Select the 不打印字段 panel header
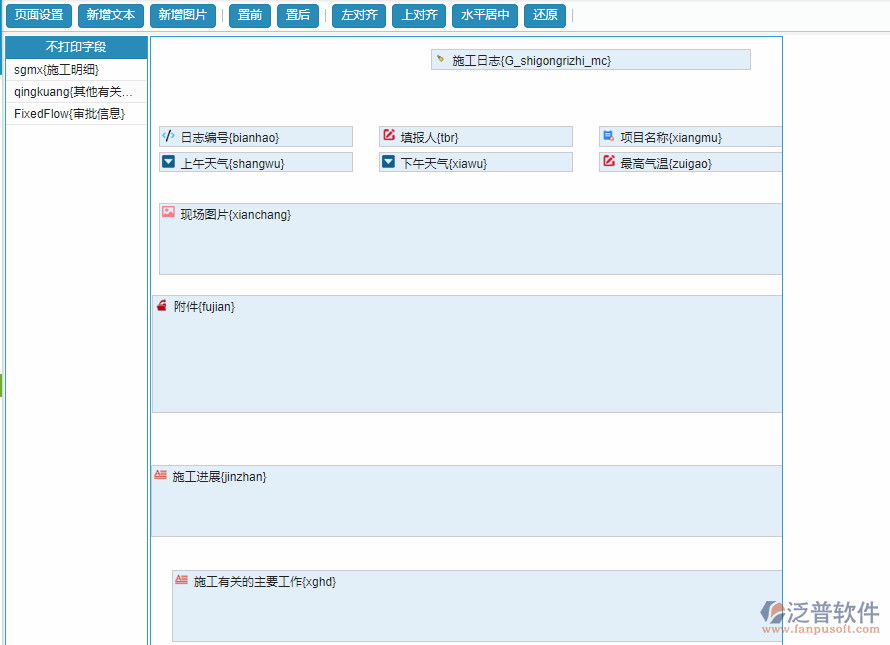This screenshot has width=890, height=645. click(76, 47)
